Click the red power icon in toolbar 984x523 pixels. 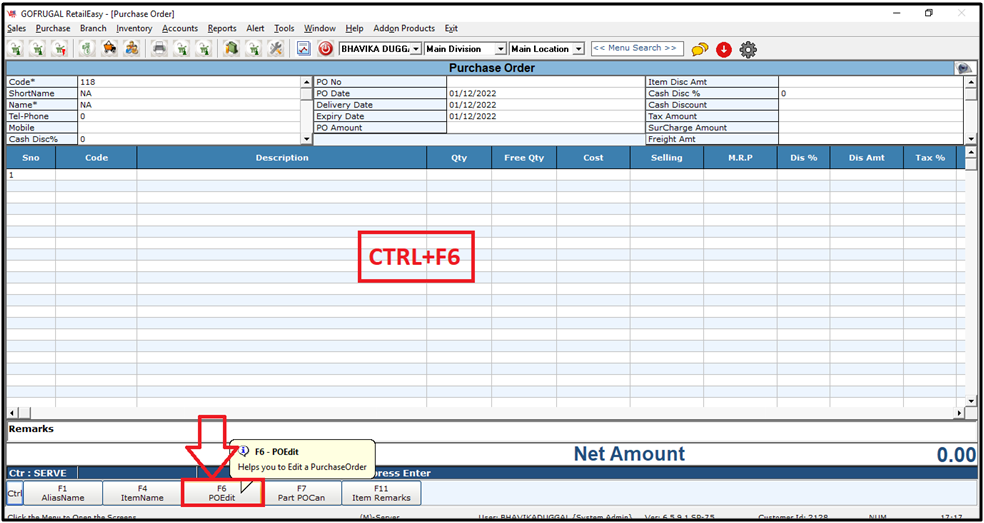pos(325,48)
